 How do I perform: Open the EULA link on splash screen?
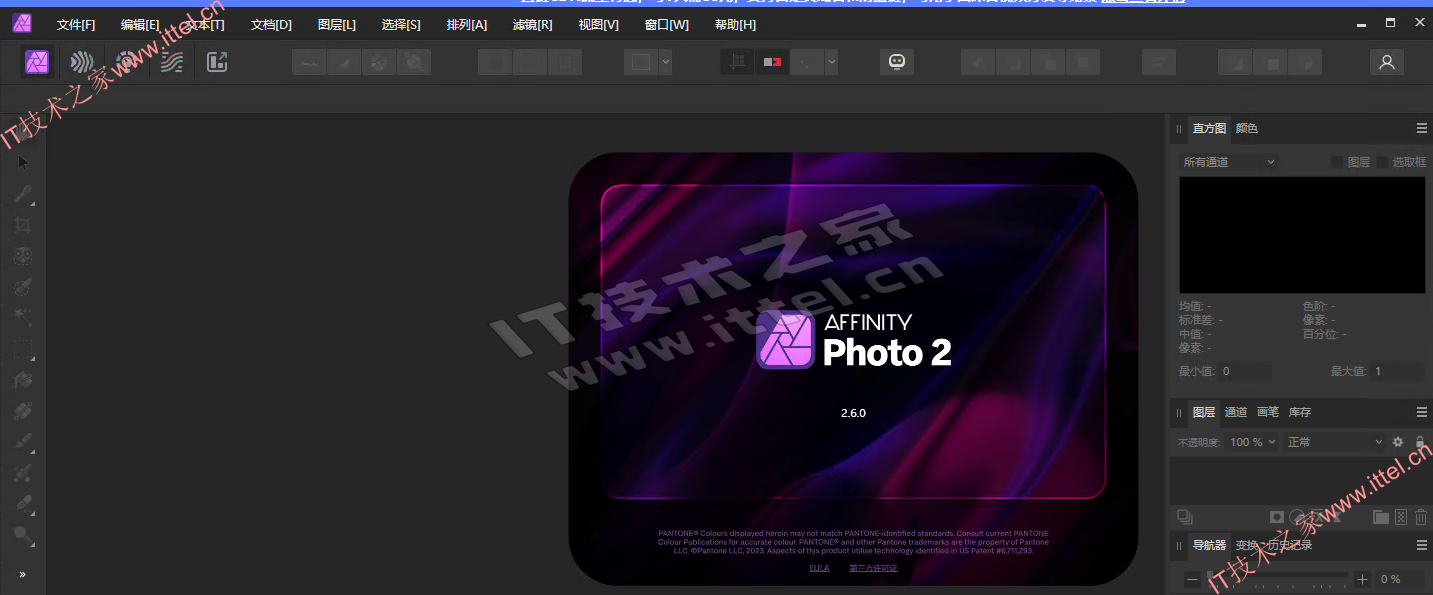tap(819, 568)
